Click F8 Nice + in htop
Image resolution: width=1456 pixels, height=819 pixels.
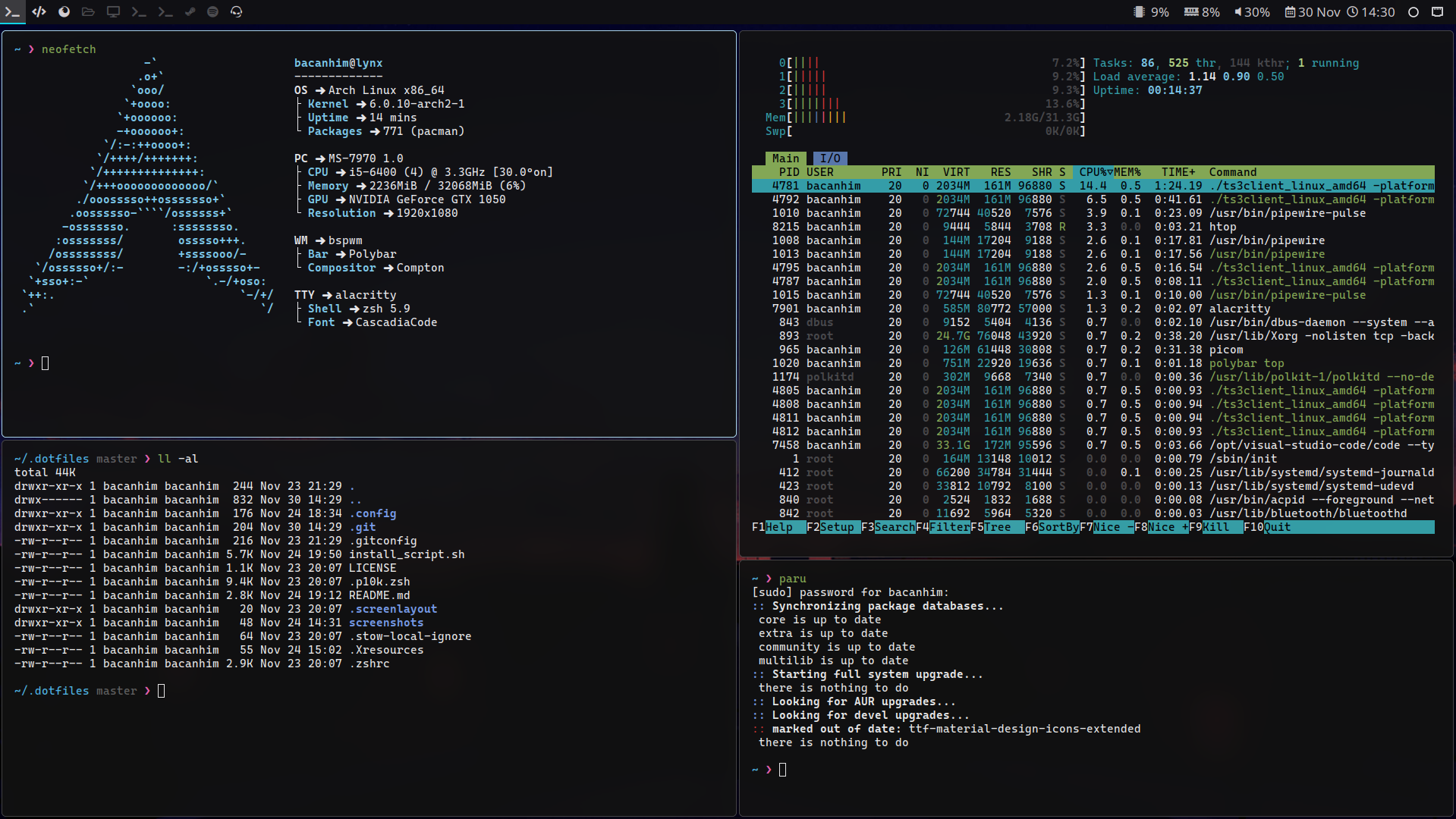(x=1161, y=527)
